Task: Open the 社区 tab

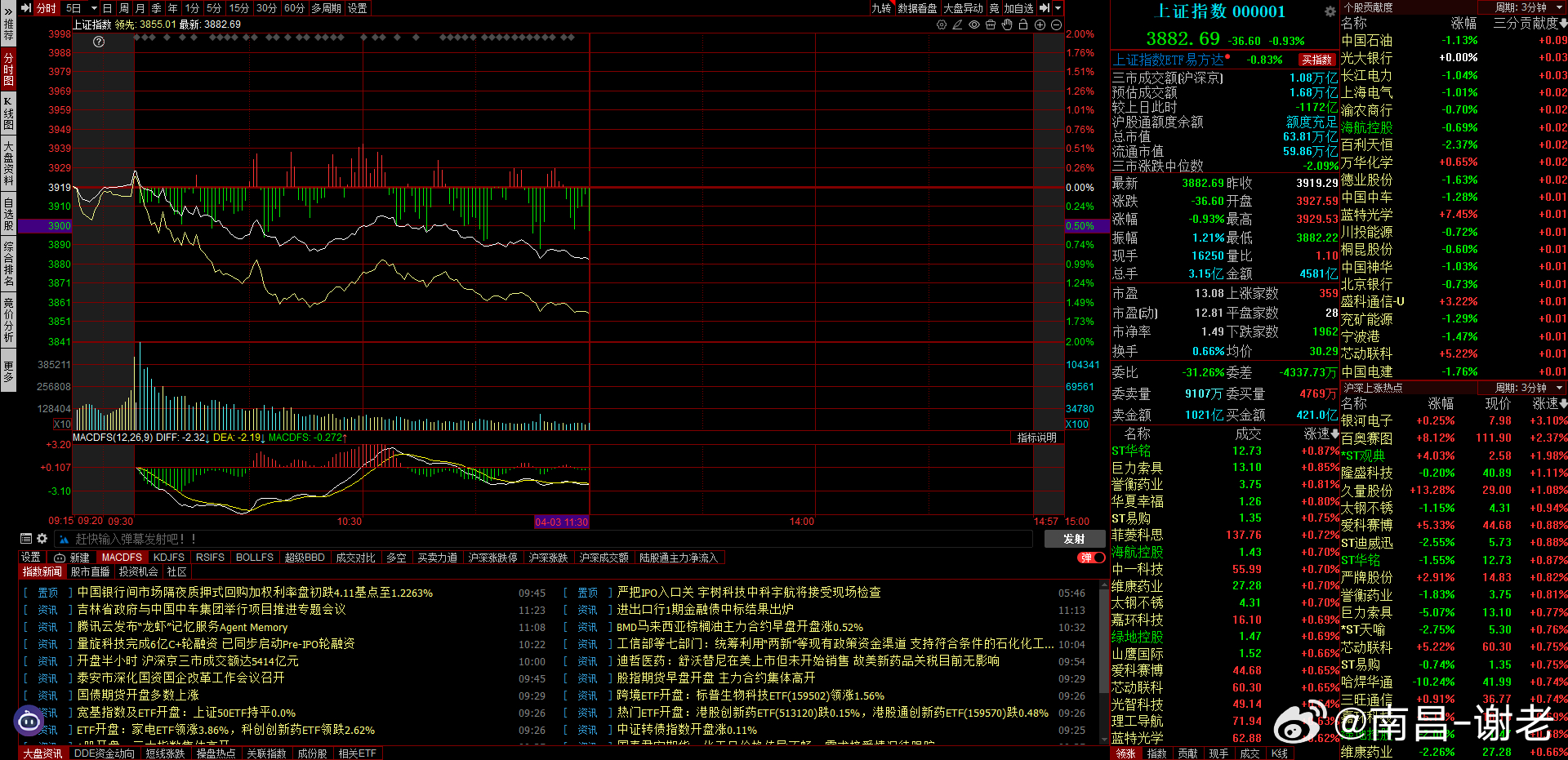Action: [x=177, y=571]
